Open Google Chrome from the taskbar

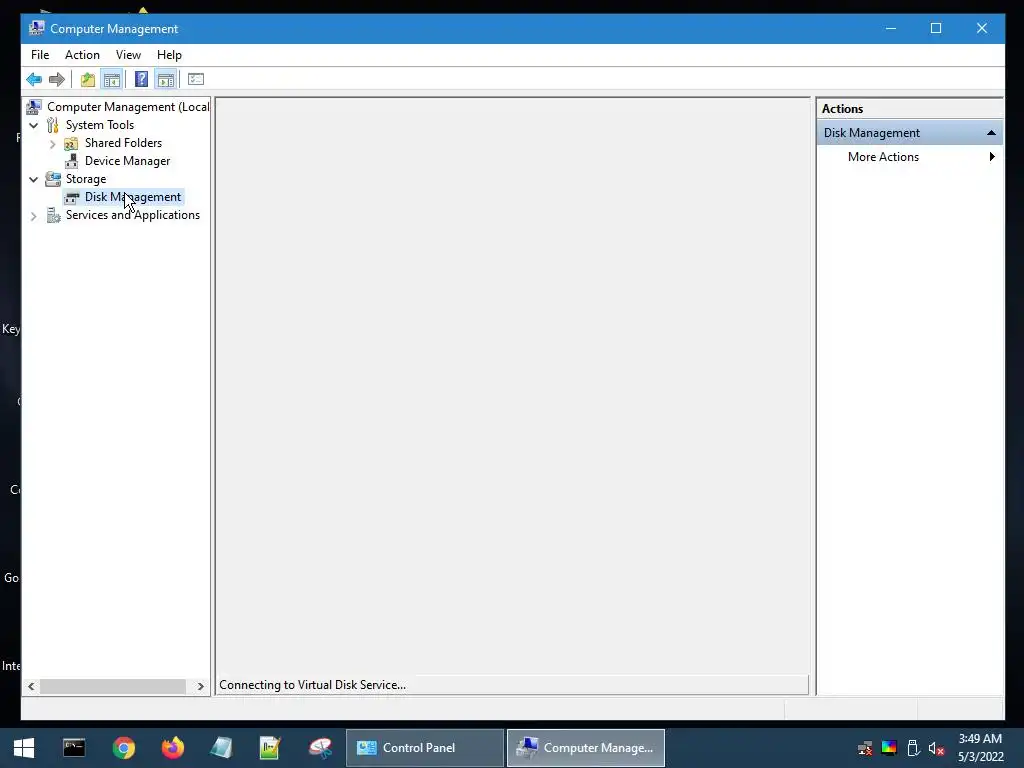pyautogui.click(x=123, y=748)
